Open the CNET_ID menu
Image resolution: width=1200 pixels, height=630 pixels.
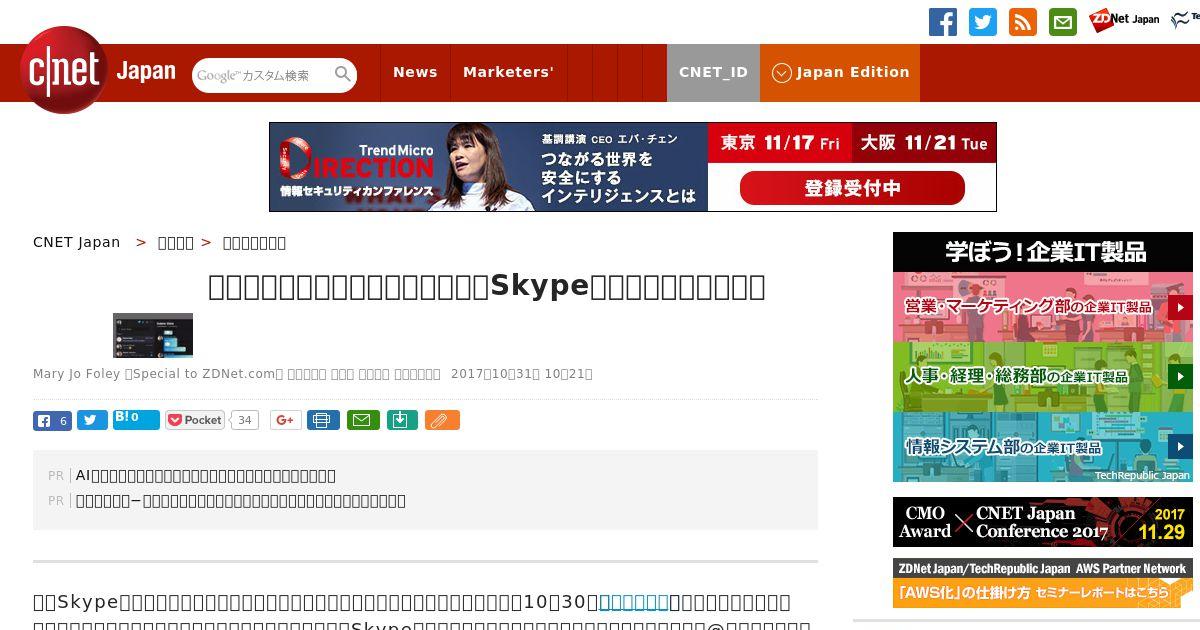(x=713, y=73)
